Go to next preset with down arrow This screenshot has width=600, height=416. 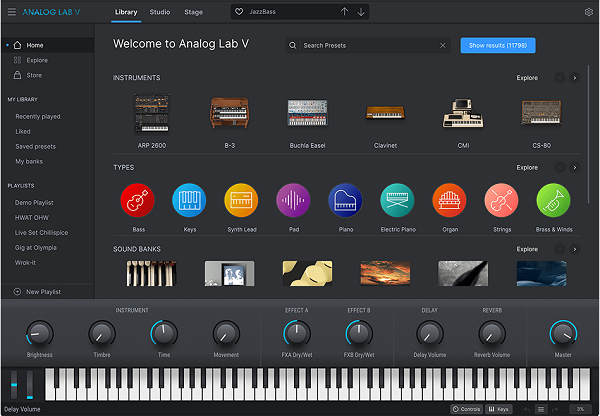[x=361, y=12]
